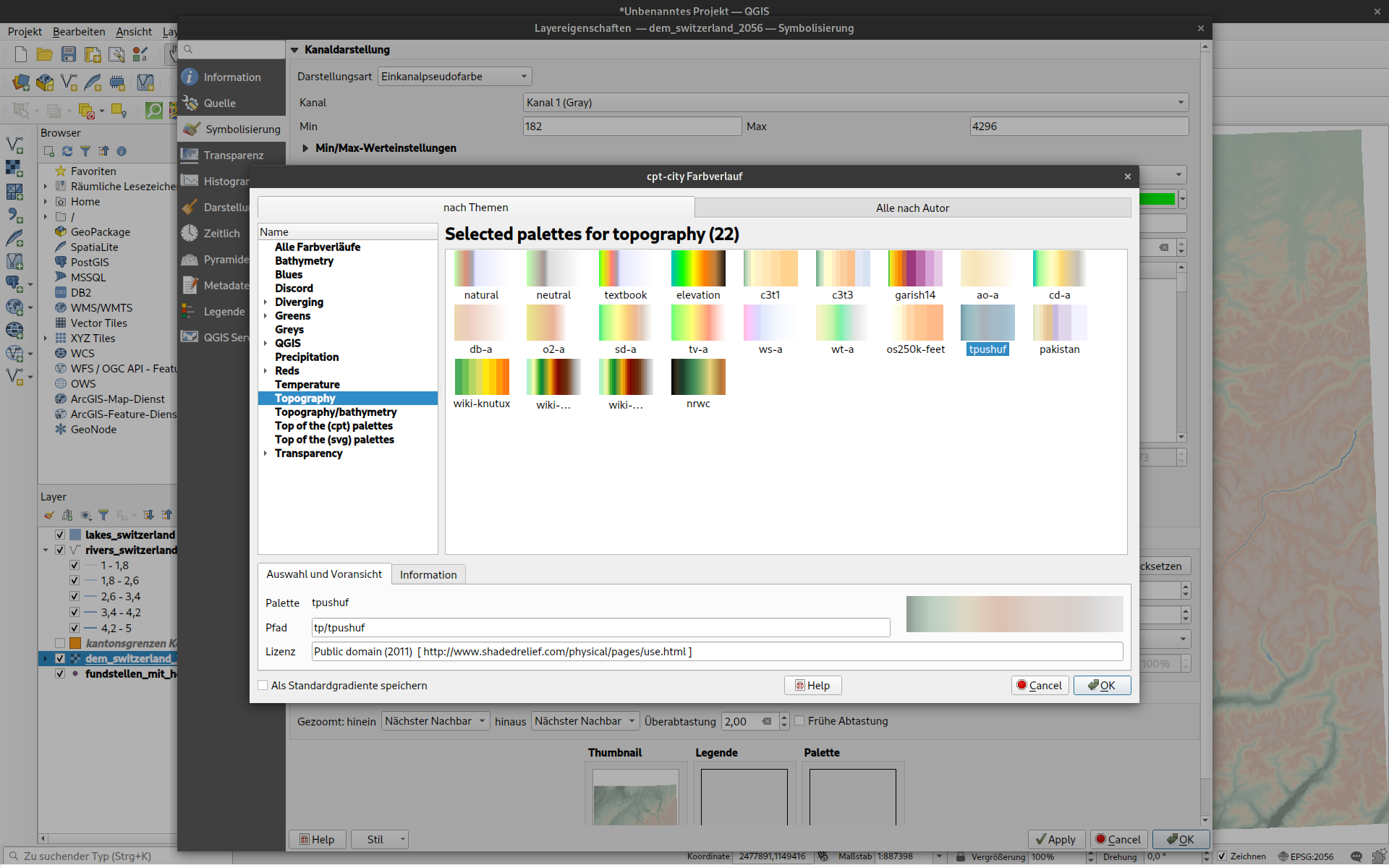Expand Min/Max-Werteinstellungen section
The height and width of the screenshot is (868, 1389).
tap(306, 148)
